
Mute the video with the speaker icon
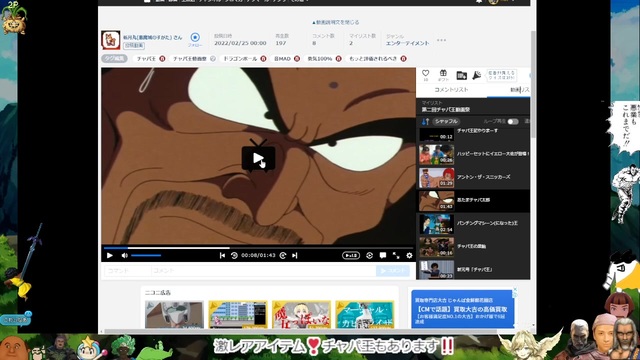pyautogui.click(x=124, y=256)
